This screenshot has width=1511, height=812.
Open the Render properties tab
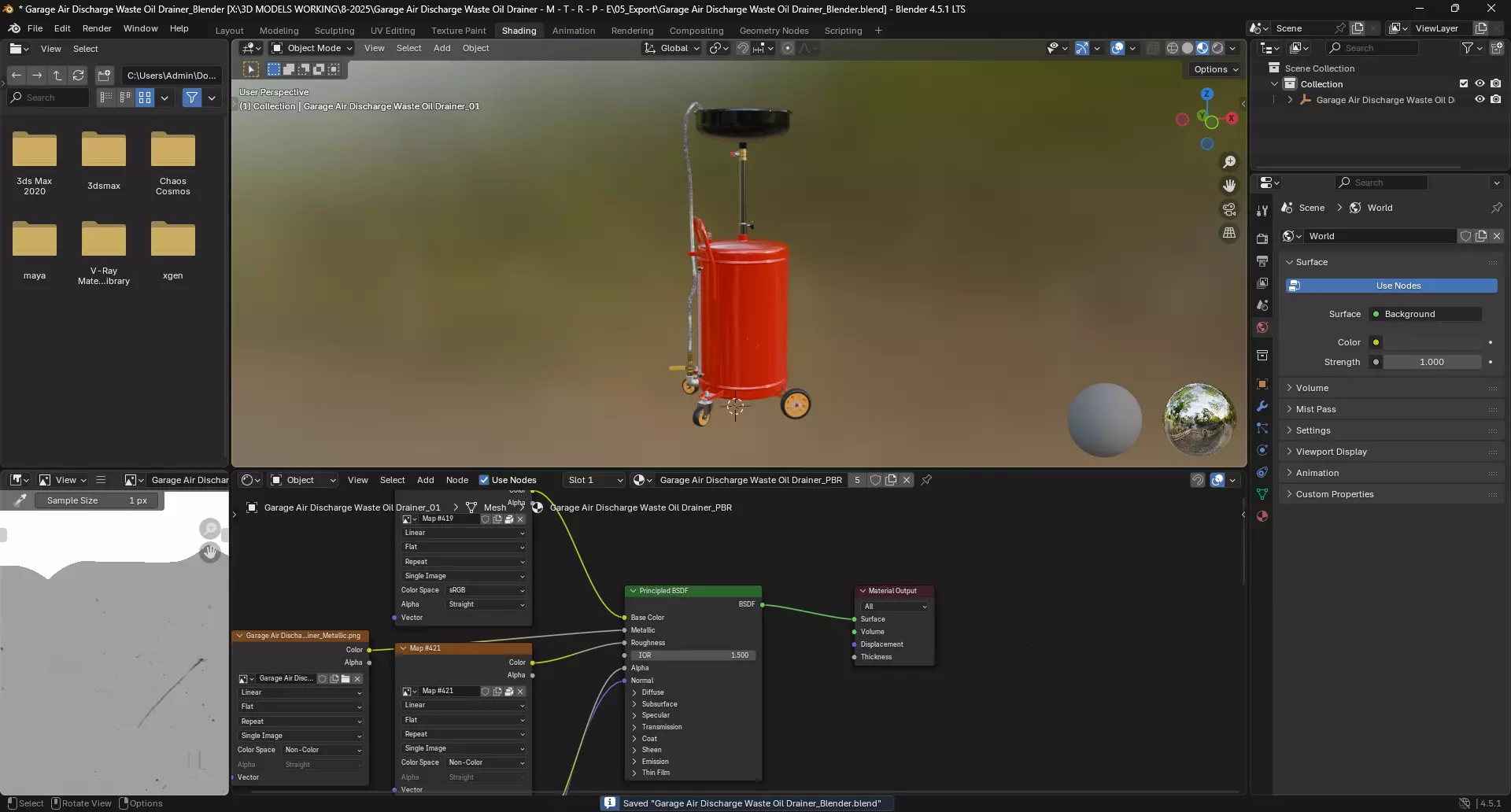pos(1262,239)
